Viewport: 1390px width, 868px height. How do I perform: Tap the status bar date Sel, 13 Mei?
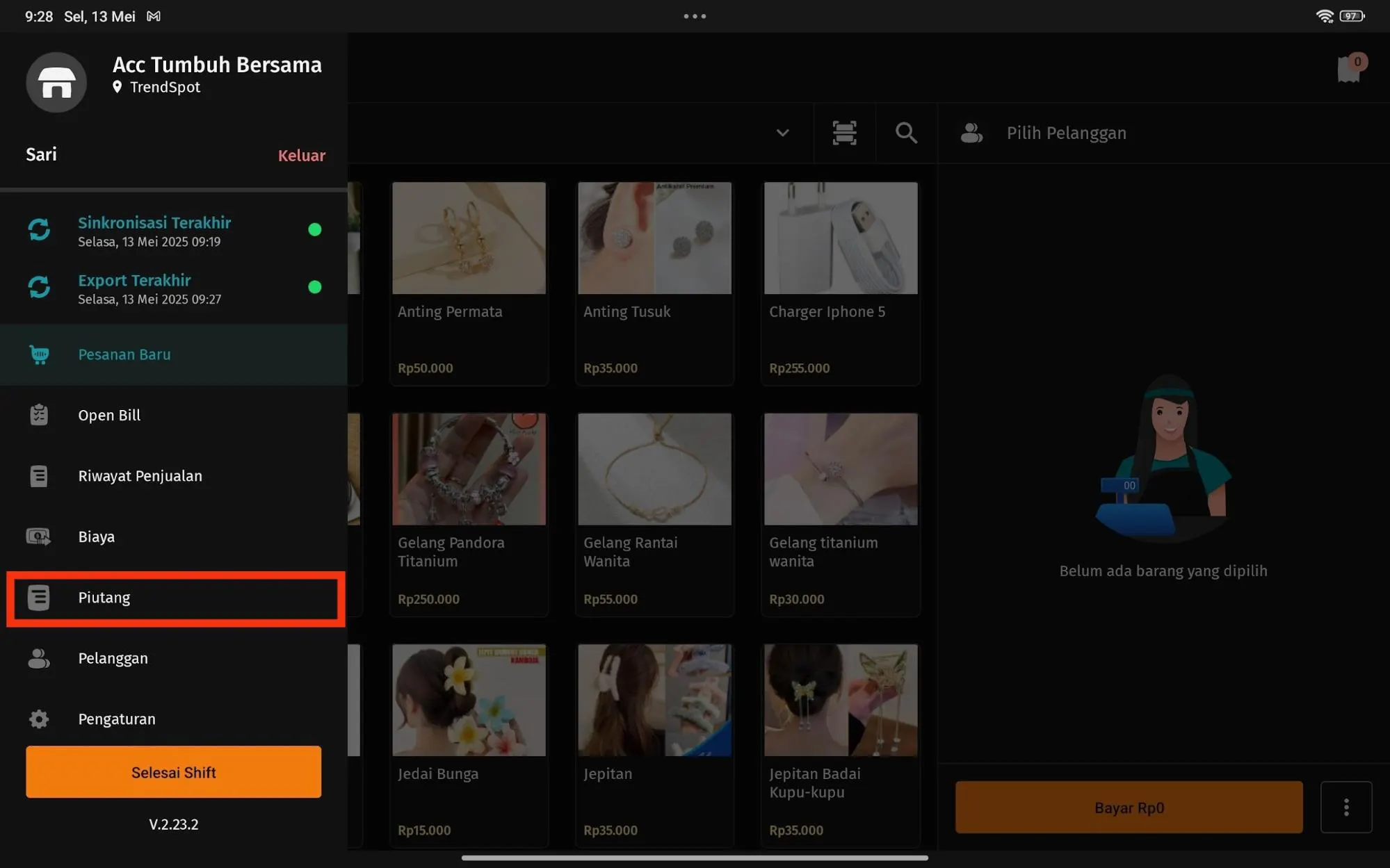99,16
